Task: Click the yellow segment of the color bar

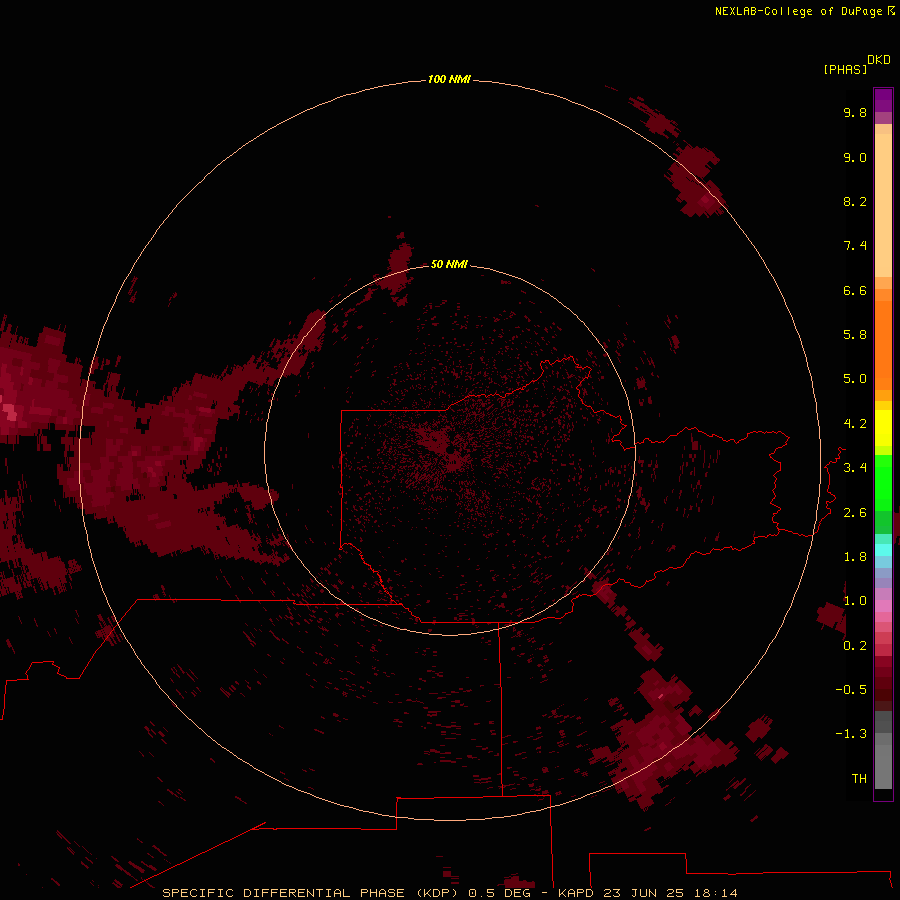Action: pyautogui.click(x=883, y=428)
